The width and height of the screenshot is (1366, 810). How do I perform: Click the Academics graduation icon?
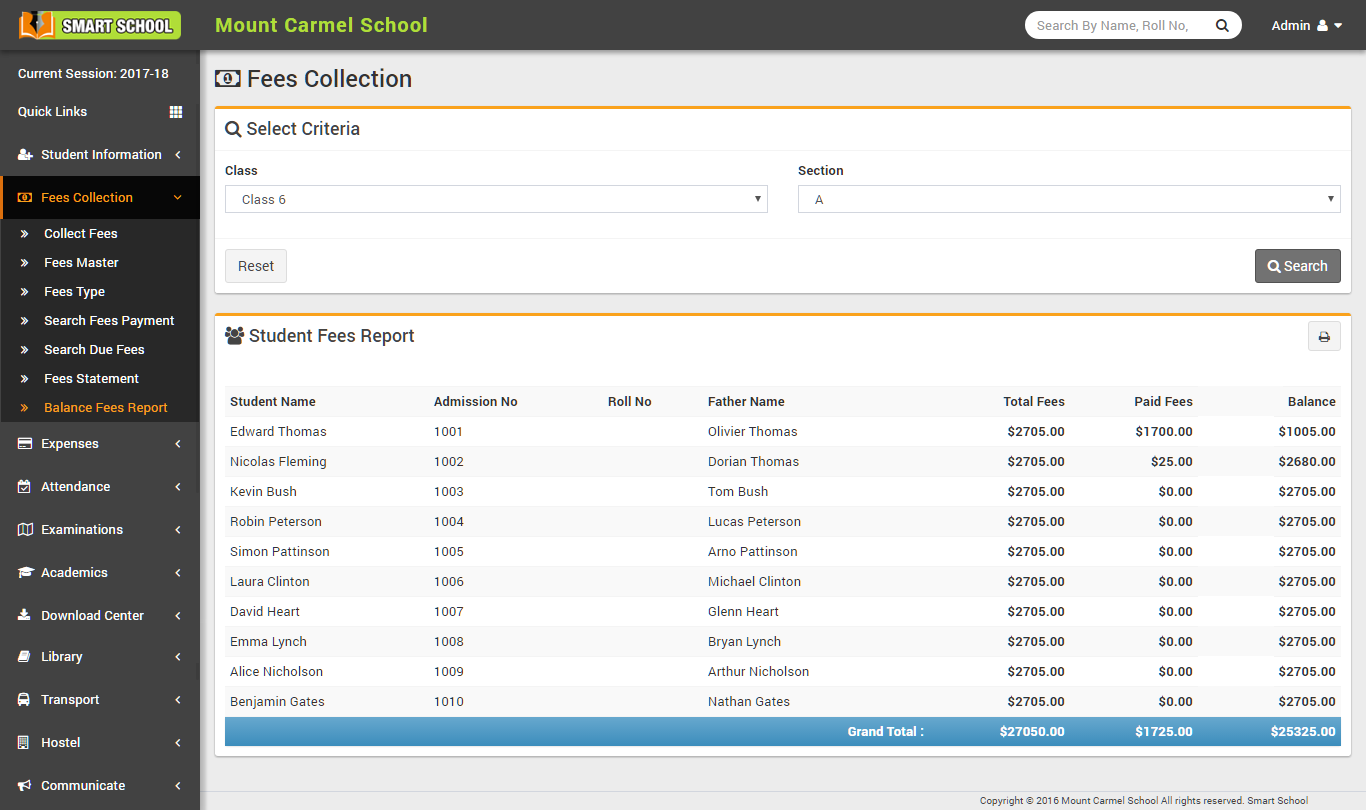pos(23,572)
